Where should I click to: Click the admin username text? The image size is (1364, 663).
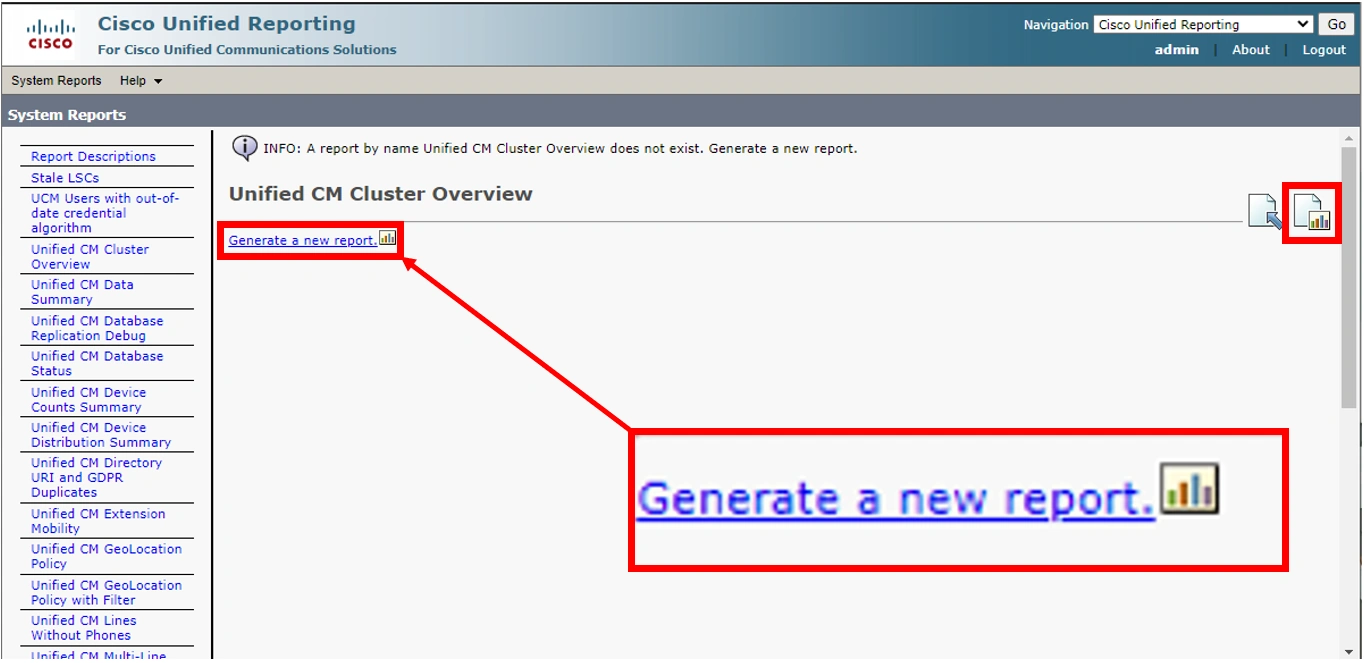coord(1176,50)
